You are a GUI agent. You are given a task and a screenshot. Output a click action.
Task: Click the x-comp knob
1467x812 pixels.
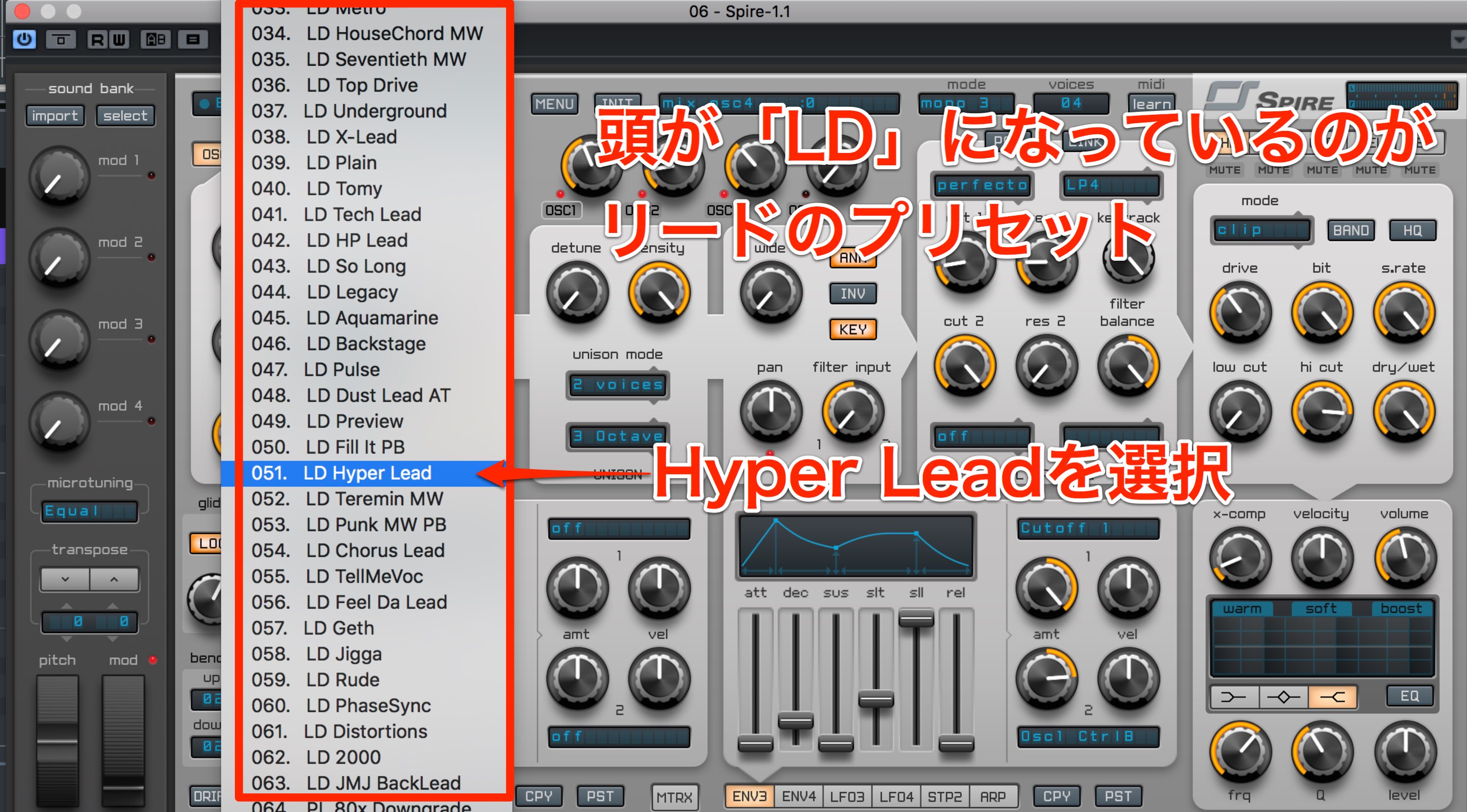(1240, 558)
